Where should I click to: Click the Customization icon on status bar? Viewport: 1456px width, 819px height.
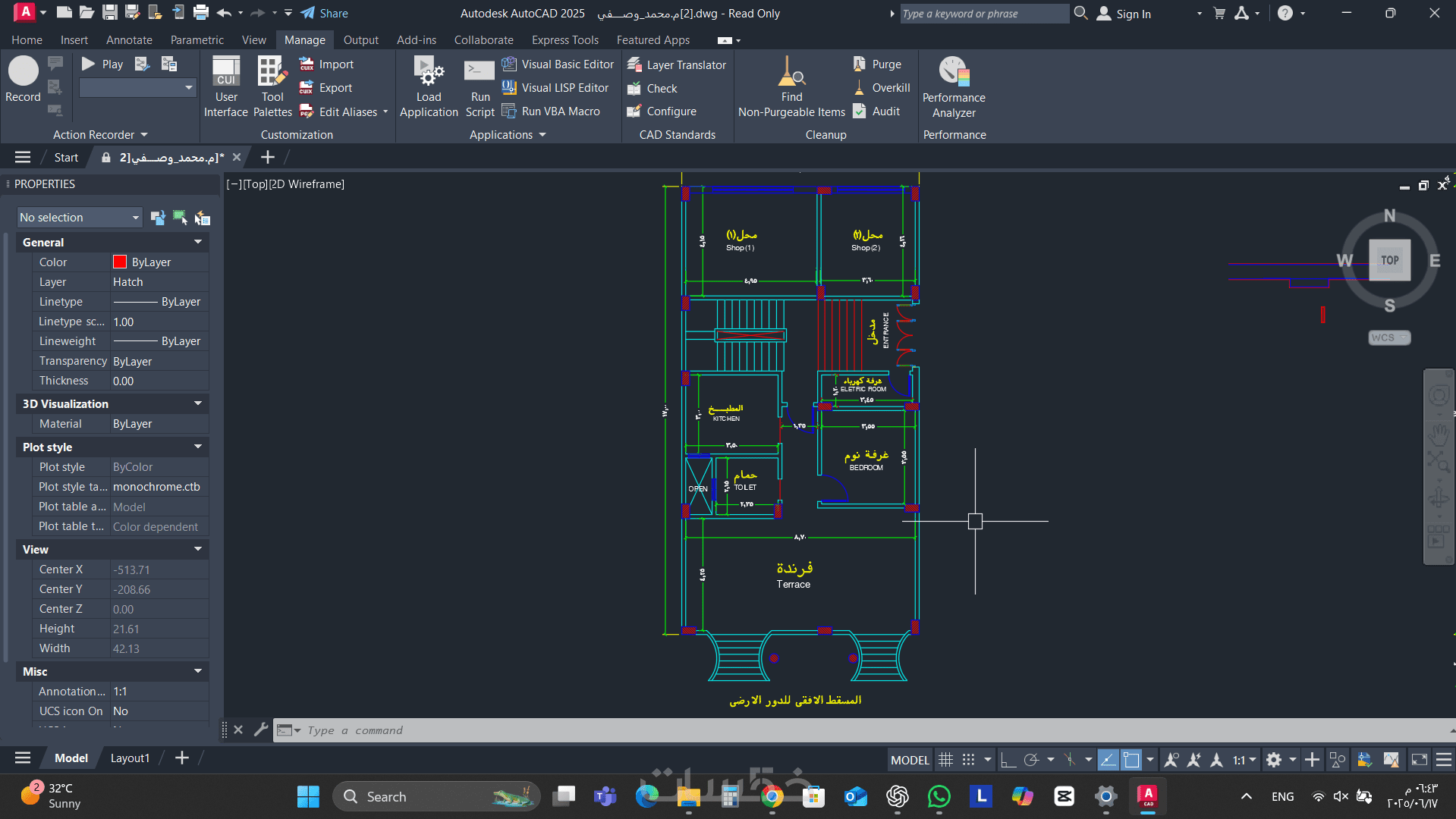coord(1444,759)
